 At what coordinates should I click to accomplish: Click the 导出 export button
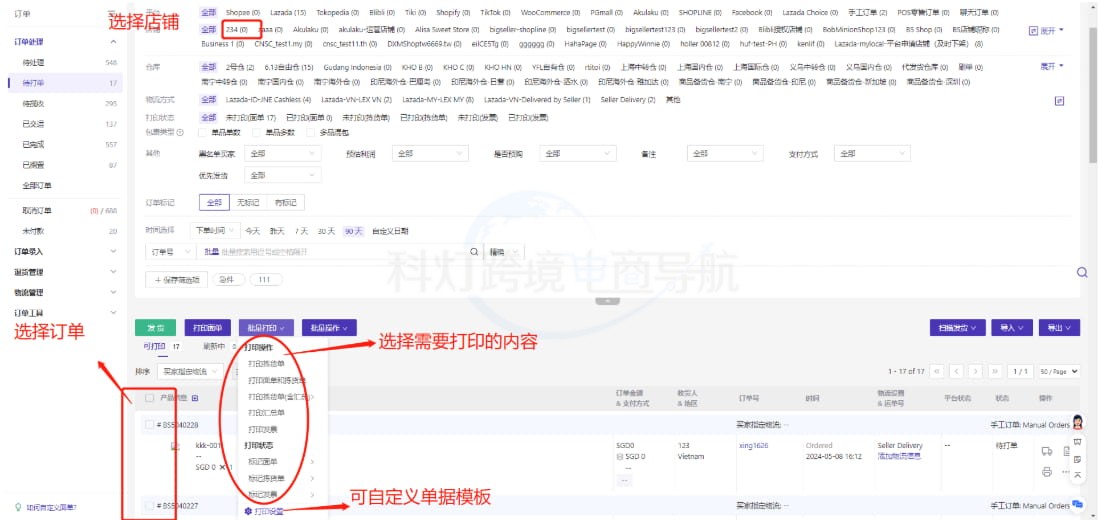click(x=1060, y=327)
